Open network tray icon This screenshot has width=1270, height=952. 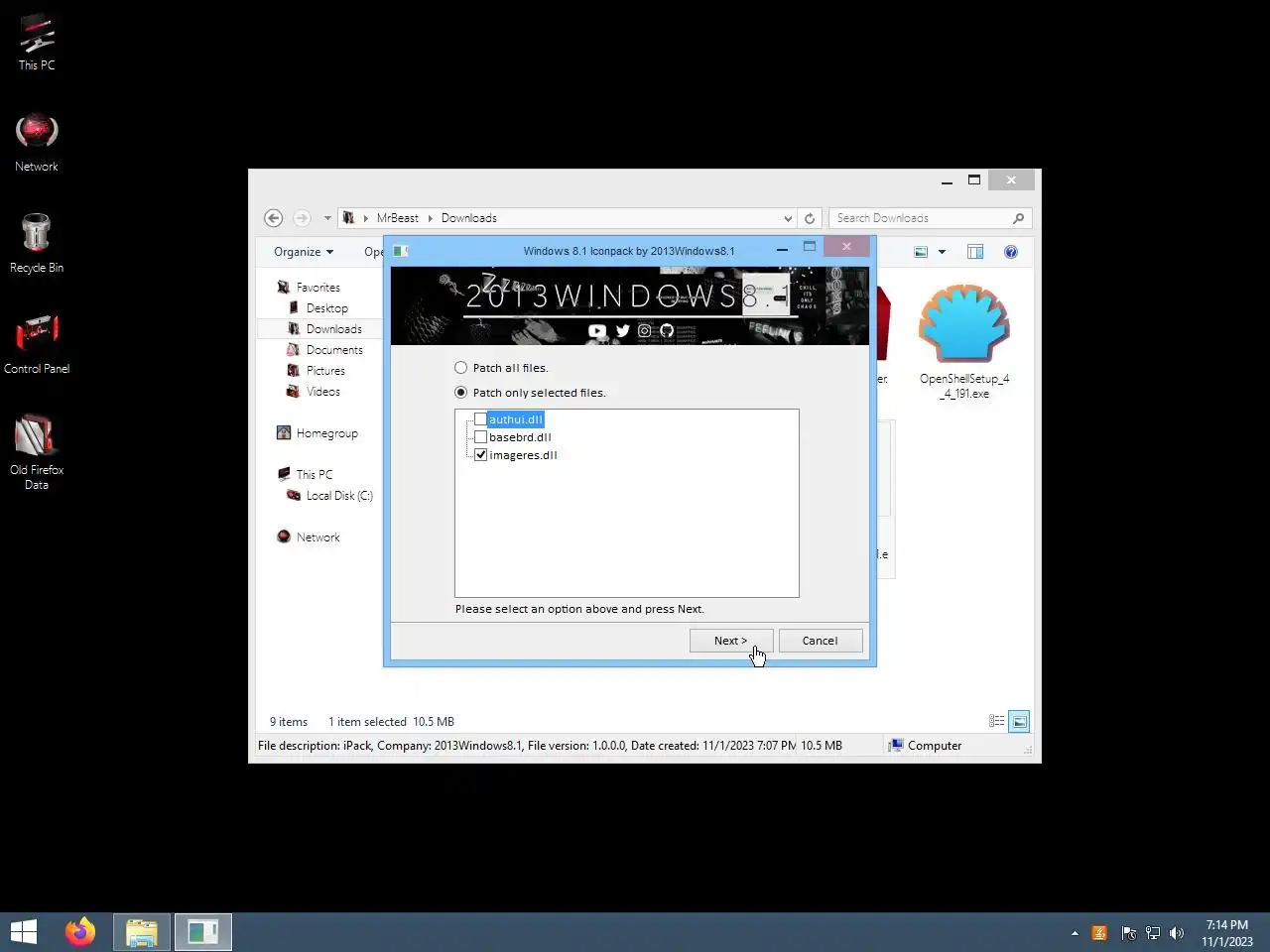(1153, 933)
